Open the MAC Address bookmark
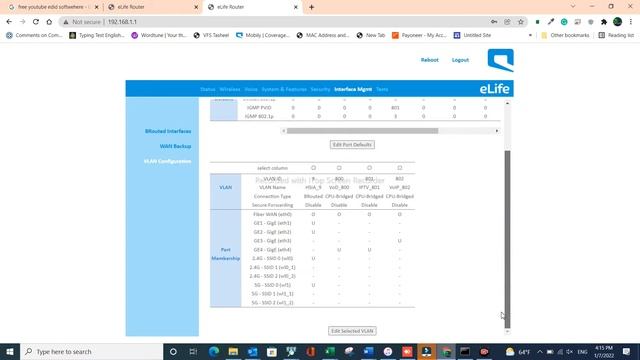640x360 pixels. click(x=323, y=35)
